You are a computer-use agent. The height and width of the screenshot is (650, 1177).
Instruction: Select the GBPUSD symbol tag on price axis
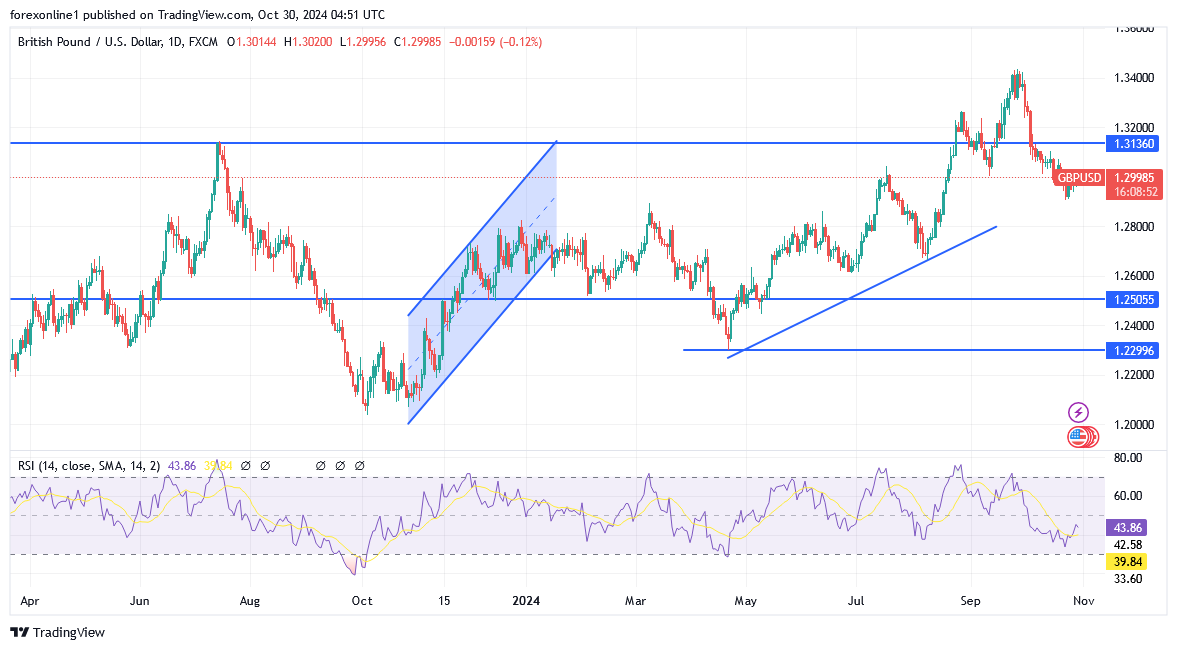click(x=1079, y=178)
